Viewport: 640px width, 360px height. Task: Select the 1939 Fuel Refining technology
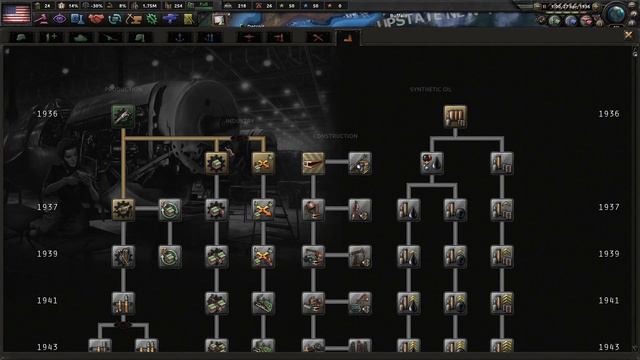pyautogui.click(x=502, y=256)
